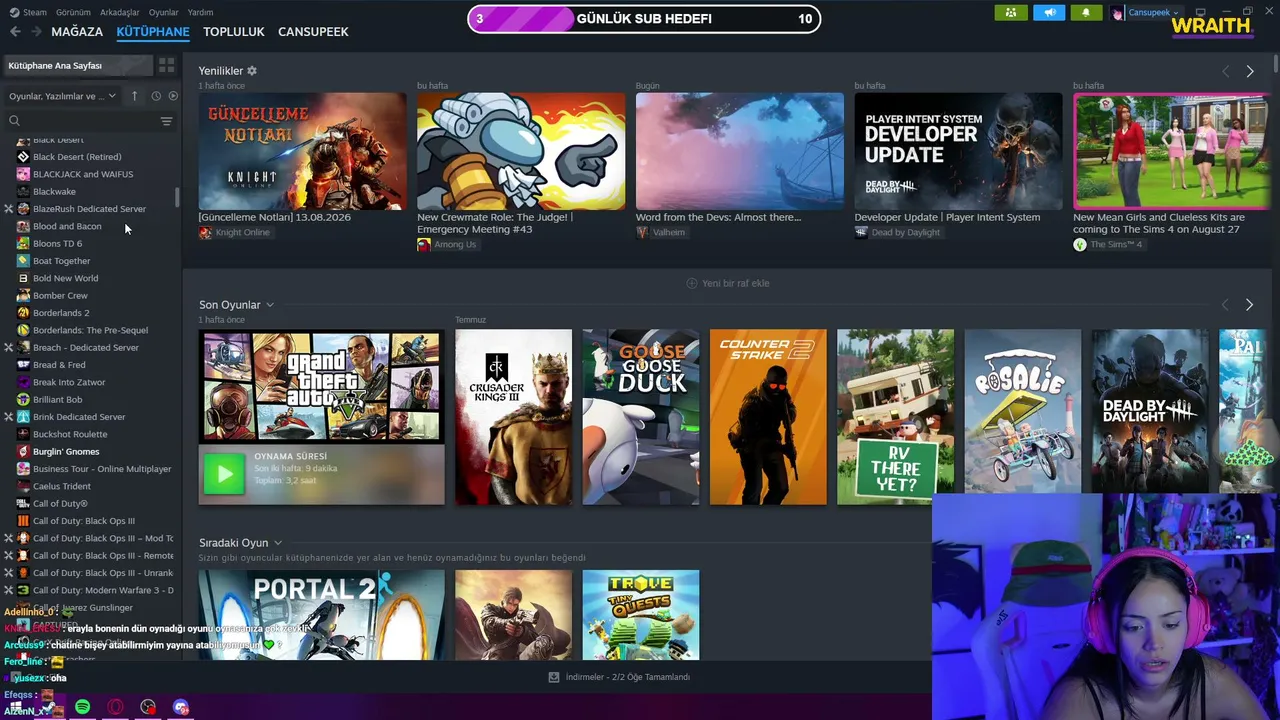
Task: Switch library to grid collections view
Action: [x=167, y=65]
